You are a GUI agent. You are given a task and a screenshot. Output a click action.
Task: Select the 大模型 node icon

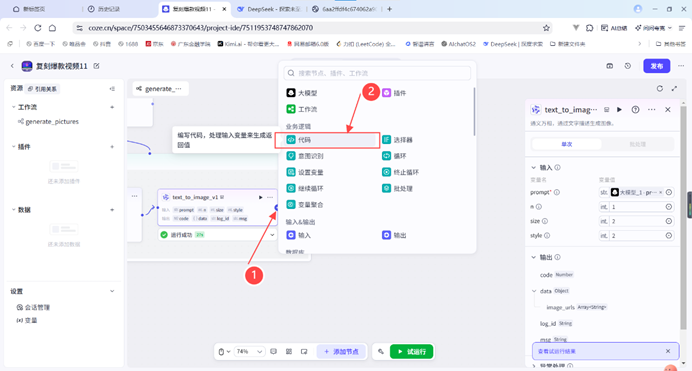pos(290,93)
